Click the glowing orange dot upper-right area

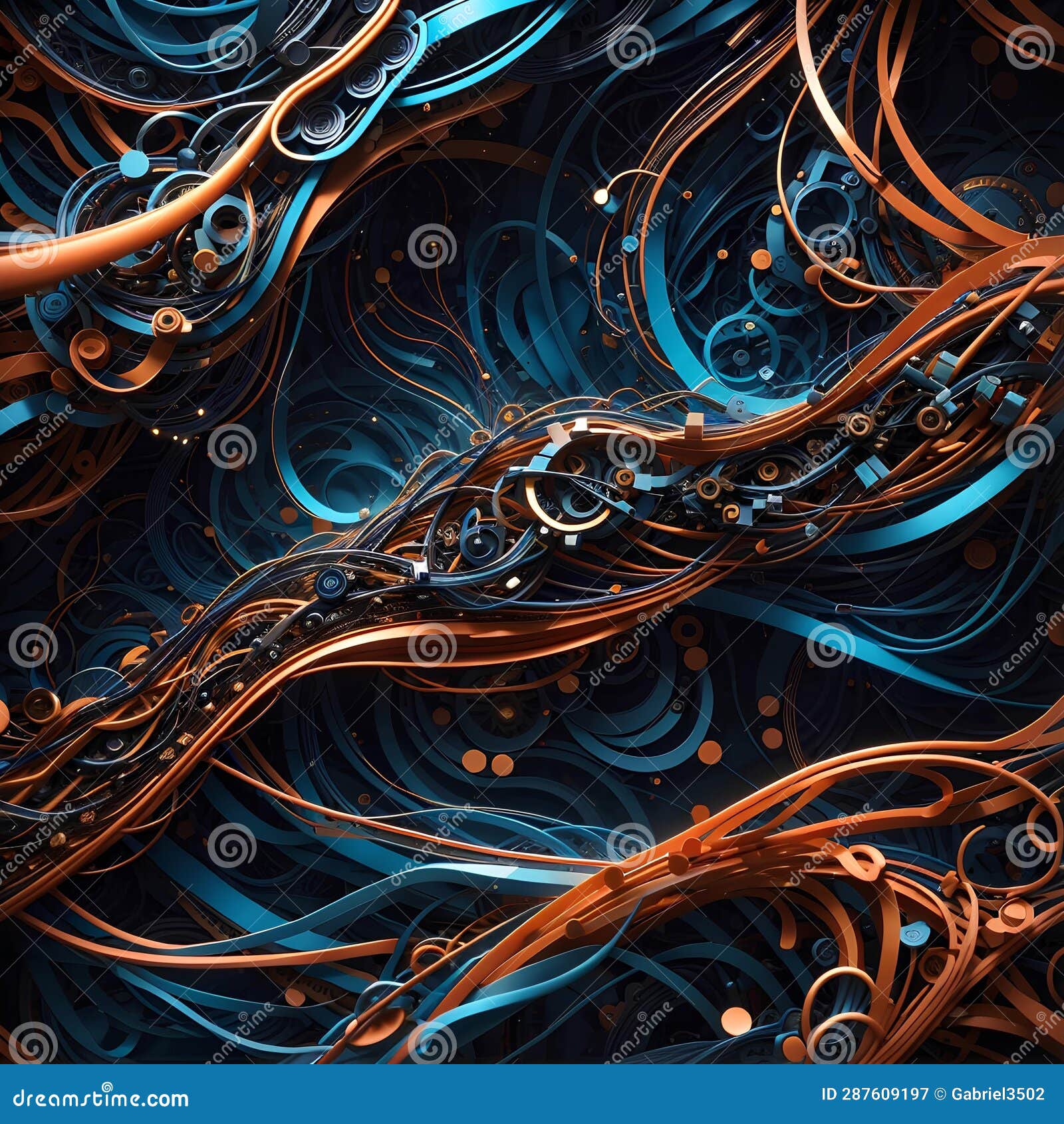click(x=602, y=198)
